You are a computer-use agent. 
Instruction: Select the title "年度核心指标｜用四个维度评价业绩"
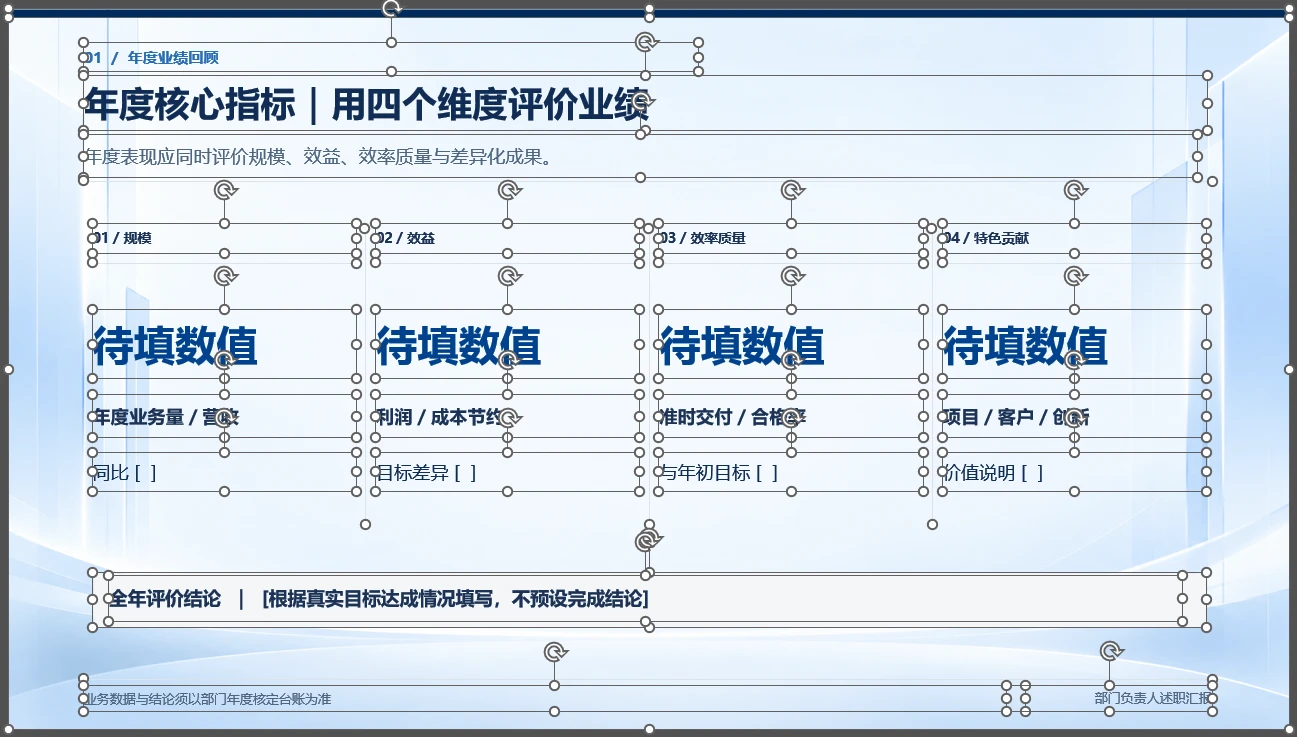tap(368, 103)
